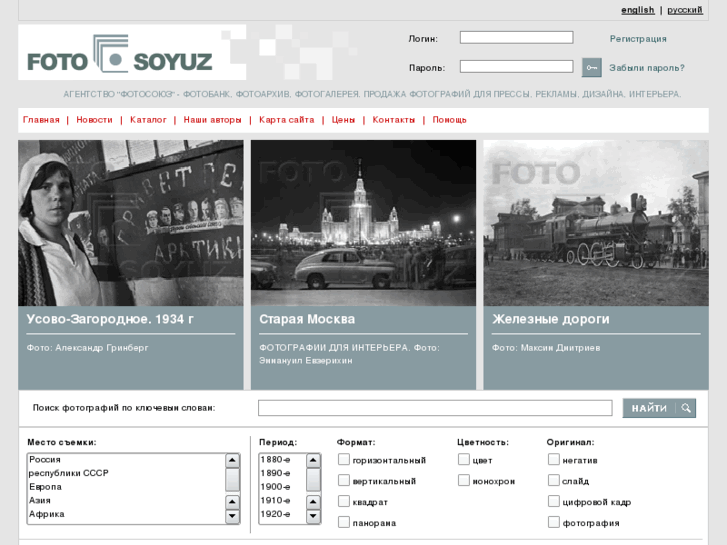Open the Цены menu item
The height and width of the screenshot is (545, 727).
343,120
